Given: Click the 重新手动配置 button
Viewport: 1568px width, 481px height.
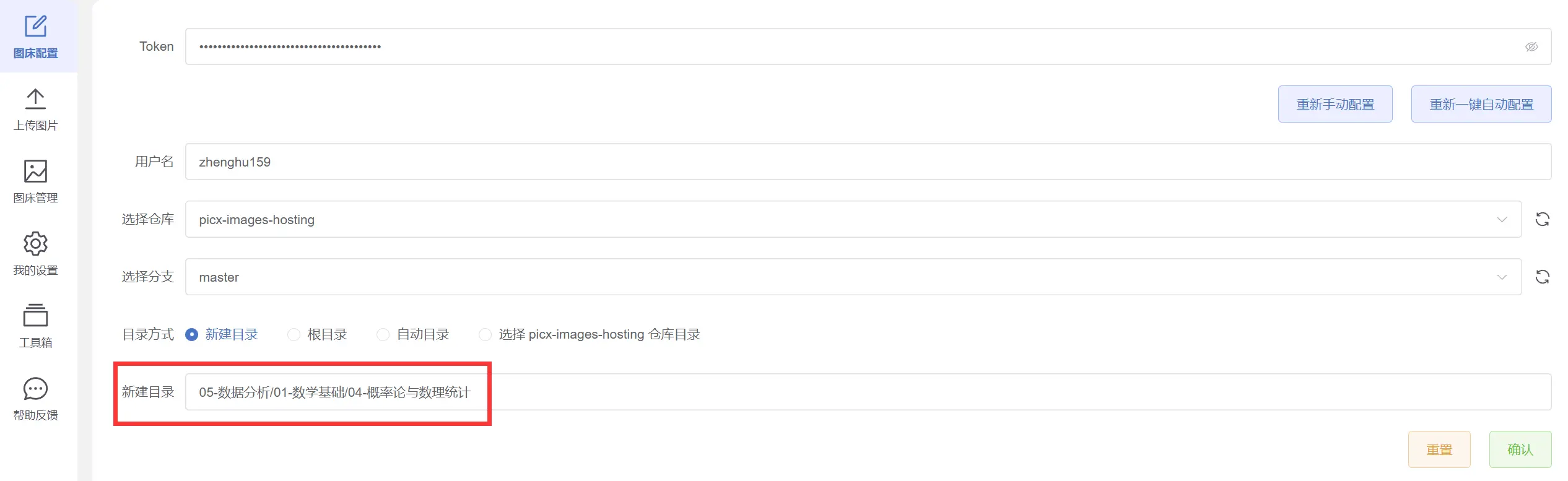Looking at the screenshot, I should (x=1335, y=105).
